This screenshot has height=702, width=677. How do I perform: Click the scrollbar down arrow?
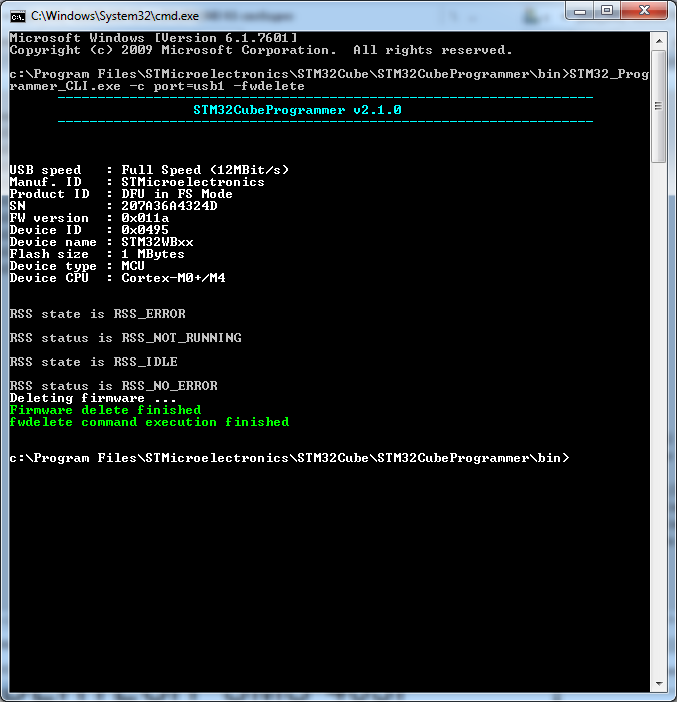pyautogui.click(x=659, y=684)
